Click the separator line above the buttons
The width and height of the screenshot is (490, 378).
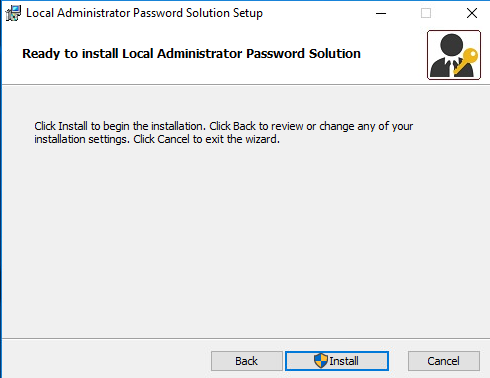pyautogui.click(x=246, y=339)
